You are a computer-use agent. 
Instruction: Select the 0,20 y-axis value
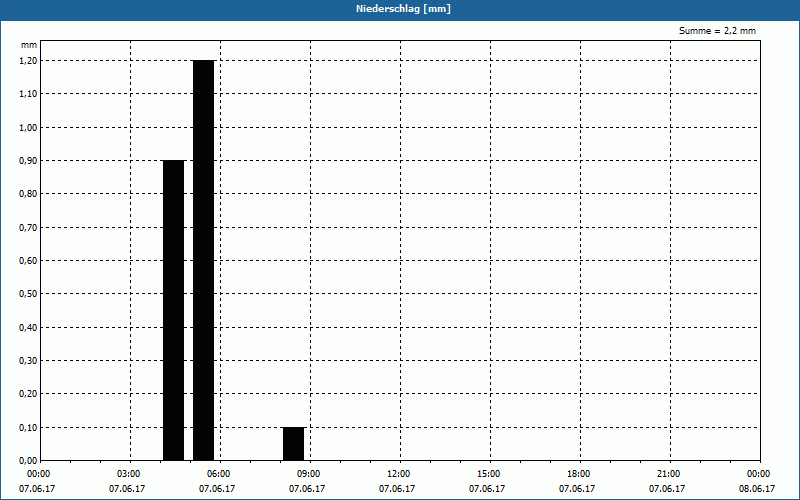29,394
